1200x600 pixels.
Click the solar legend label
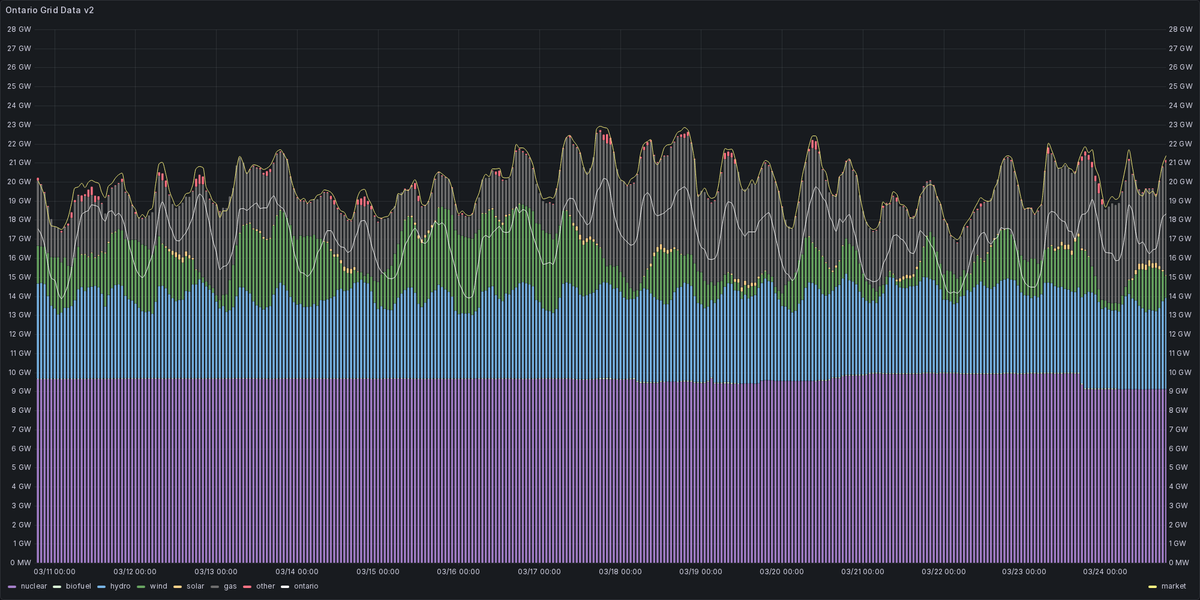[x=195, y=586]
